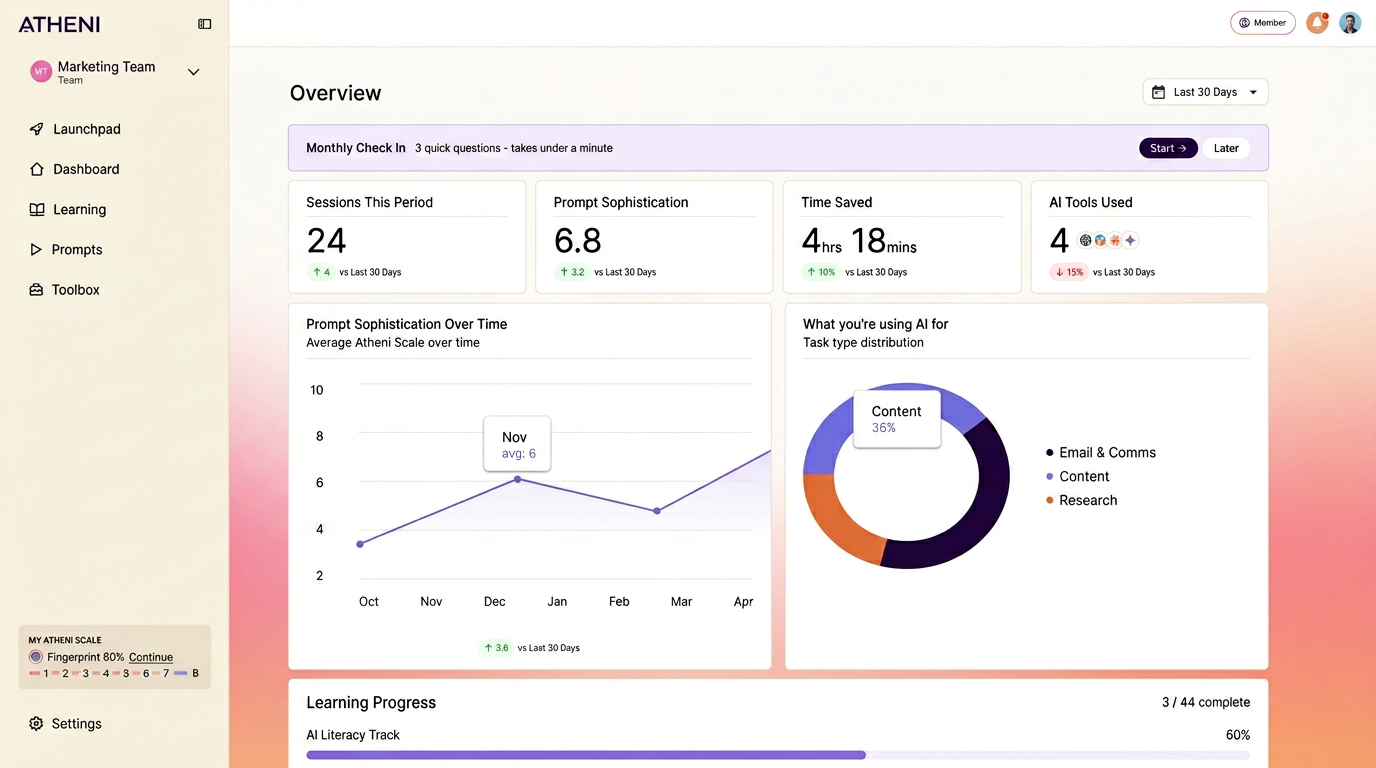
Task: Click the "3 / 44 complete" text
Action: pyautogui.click(x=1206, y=703)
